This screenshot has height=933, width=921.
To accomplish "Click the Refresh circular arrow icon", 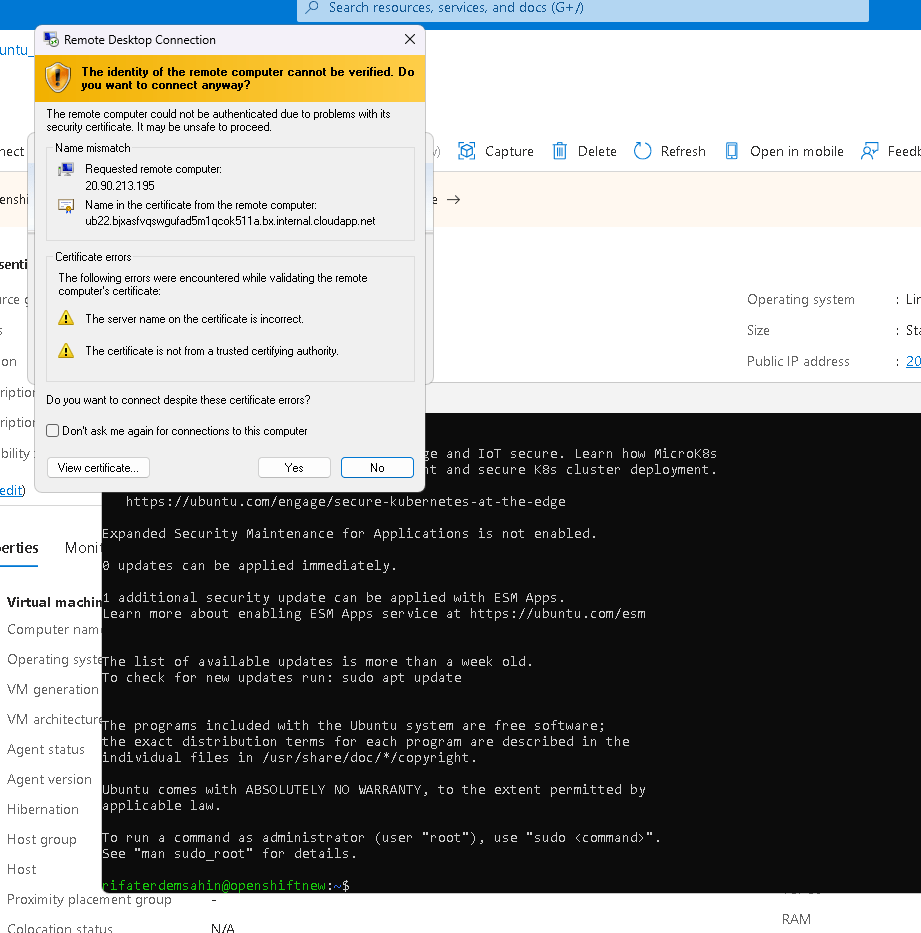I will pyautogui.click(x=643, y=151).
